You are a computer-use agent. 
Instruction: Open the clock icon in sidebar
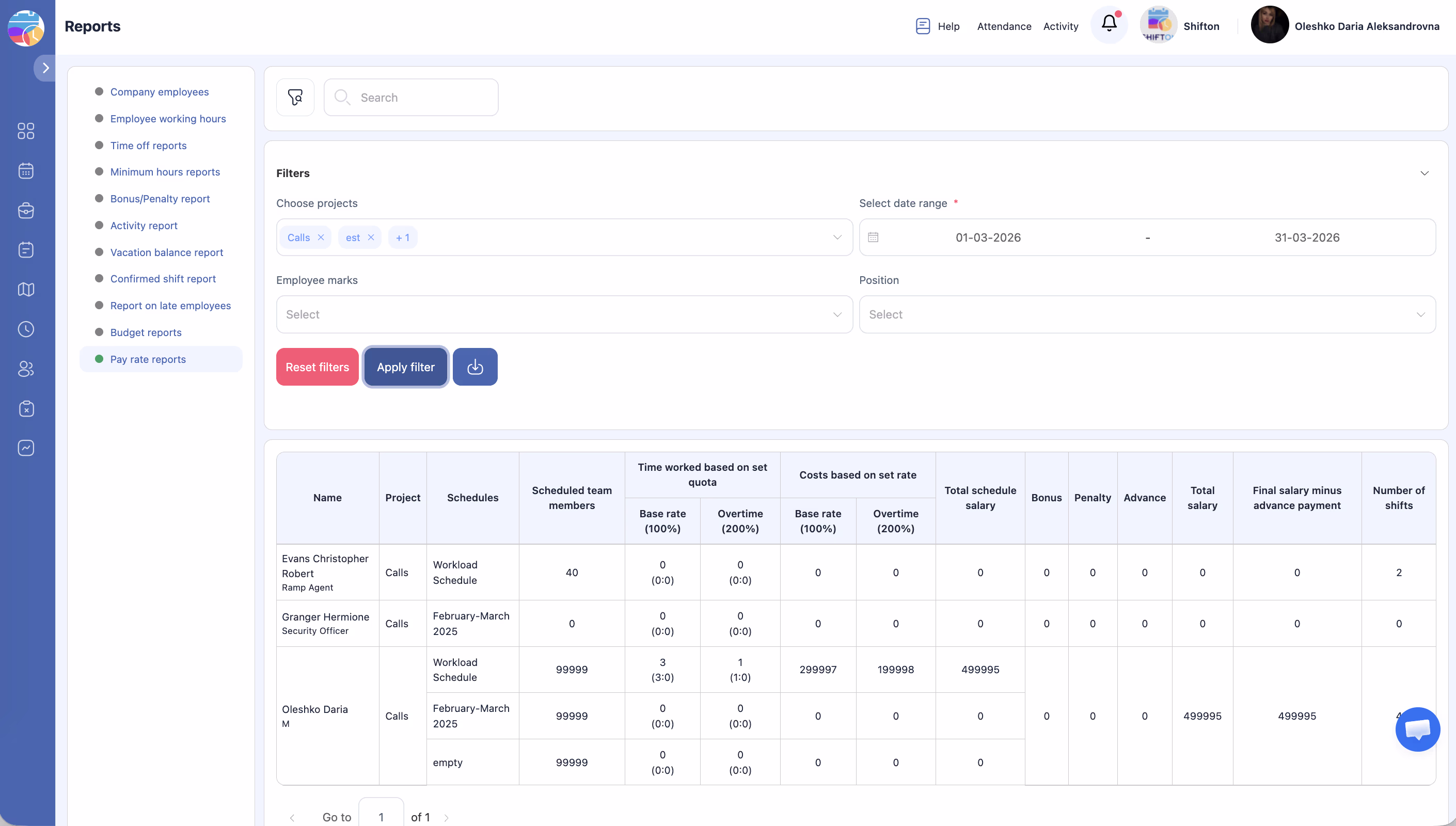[x=26, y=329]
